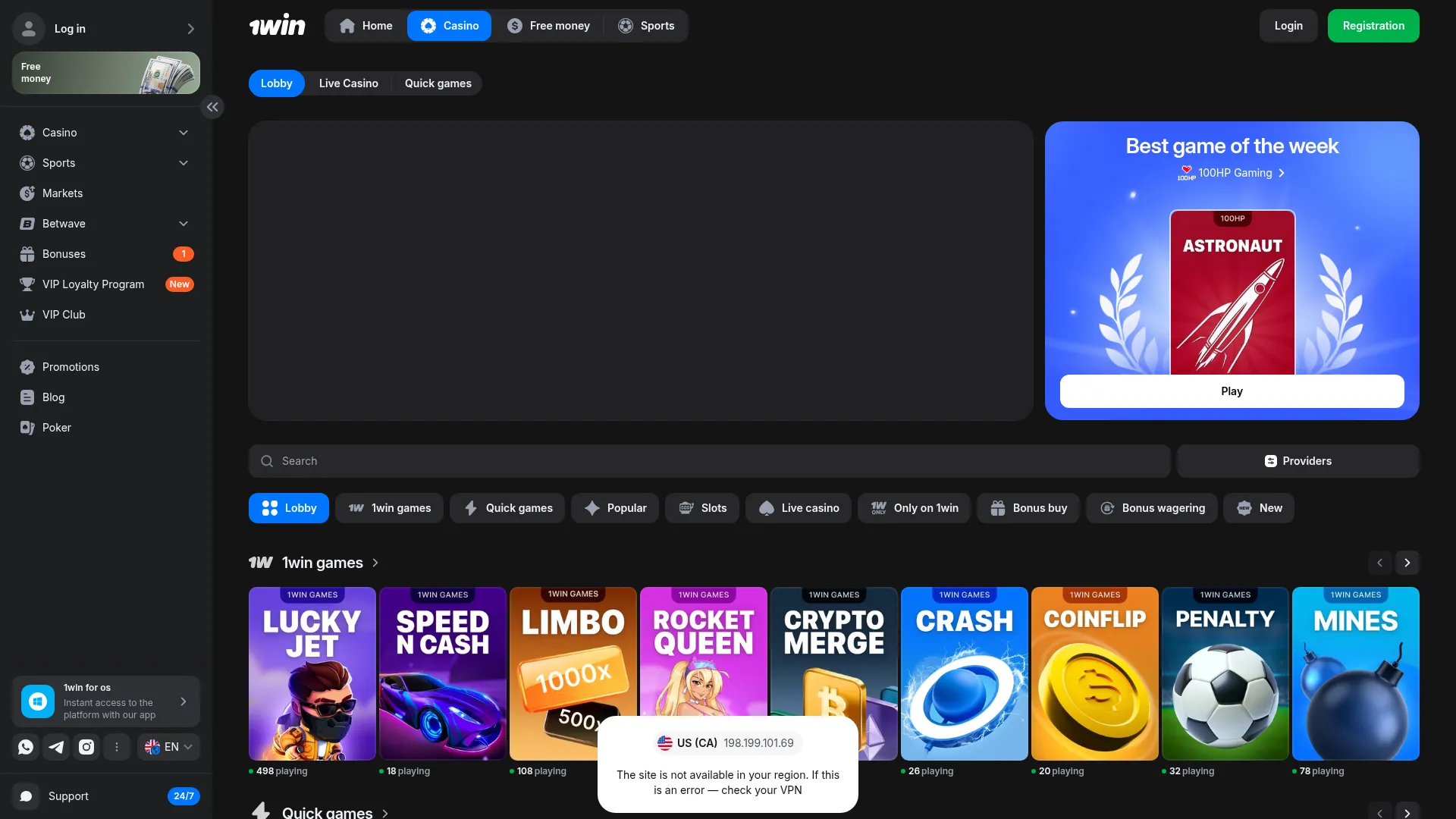The height and width of the screenshot is (819, 1456).
Task: Open the Quick games section chevron
Action: (385, 813)
